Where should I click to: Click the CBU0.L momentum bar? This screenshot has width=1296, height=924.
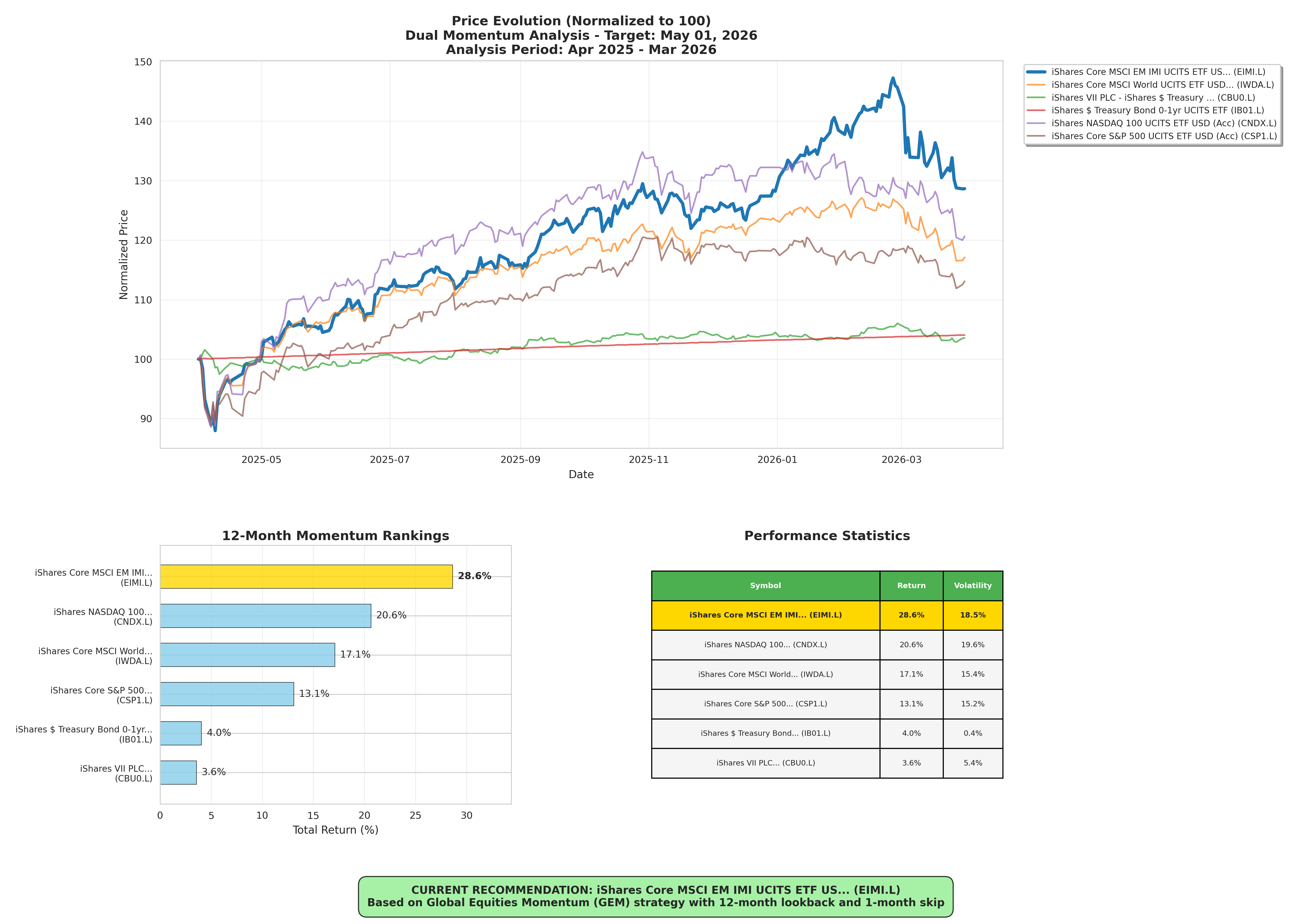click(179, 772)
